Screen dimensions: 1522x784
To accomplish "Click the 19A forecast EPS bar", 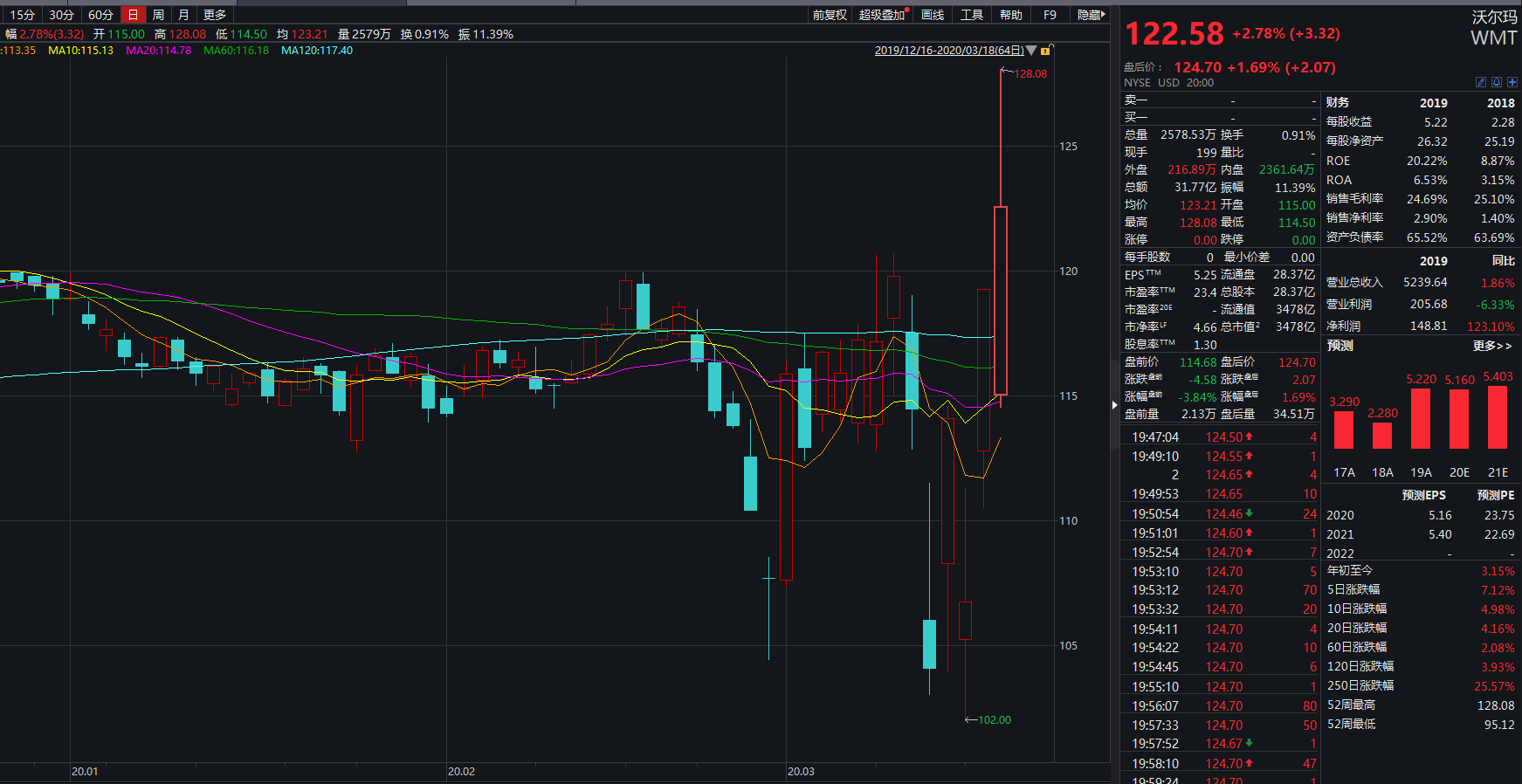I will point(1421,419).
